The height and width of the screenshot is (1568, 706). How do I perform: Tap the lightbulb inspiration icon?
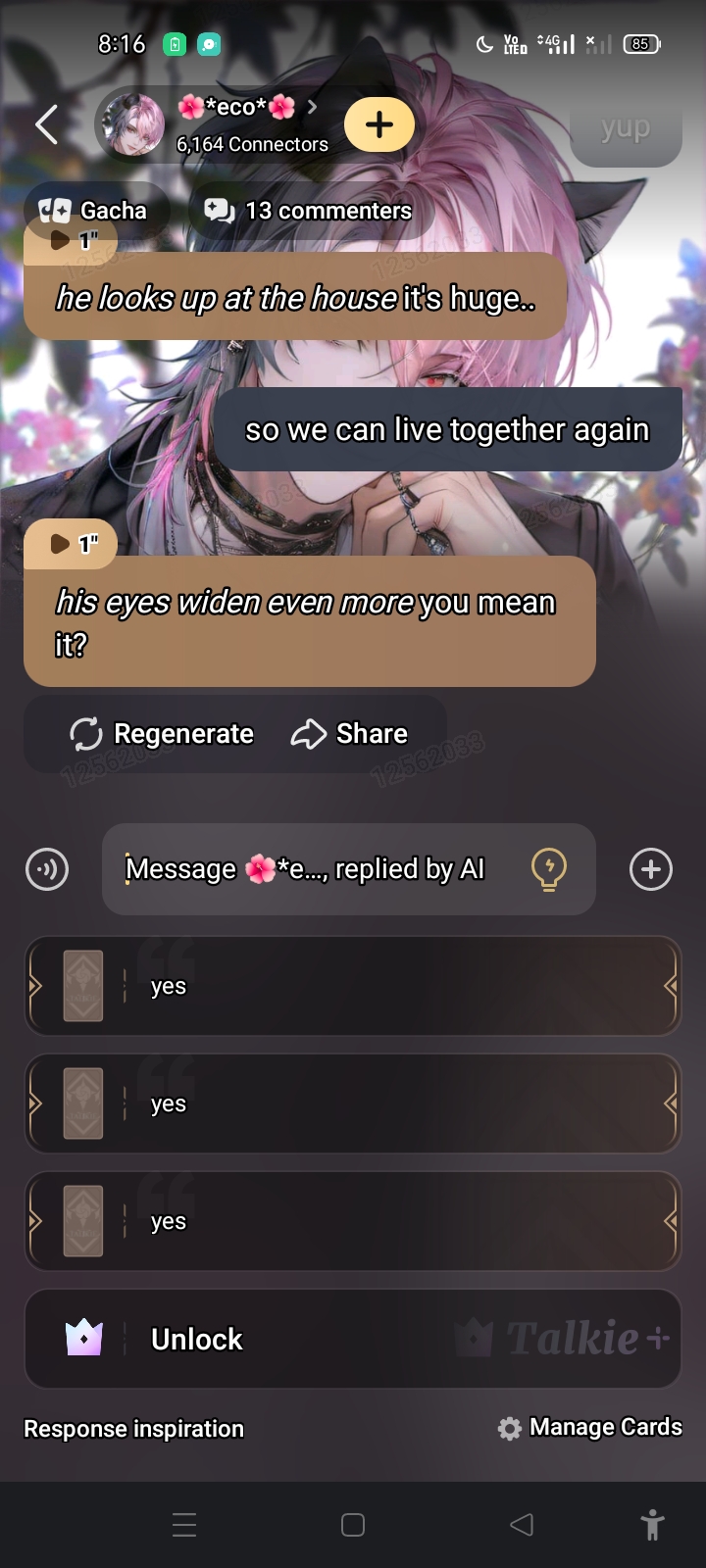pyautogui.click(x=549, y=869)
